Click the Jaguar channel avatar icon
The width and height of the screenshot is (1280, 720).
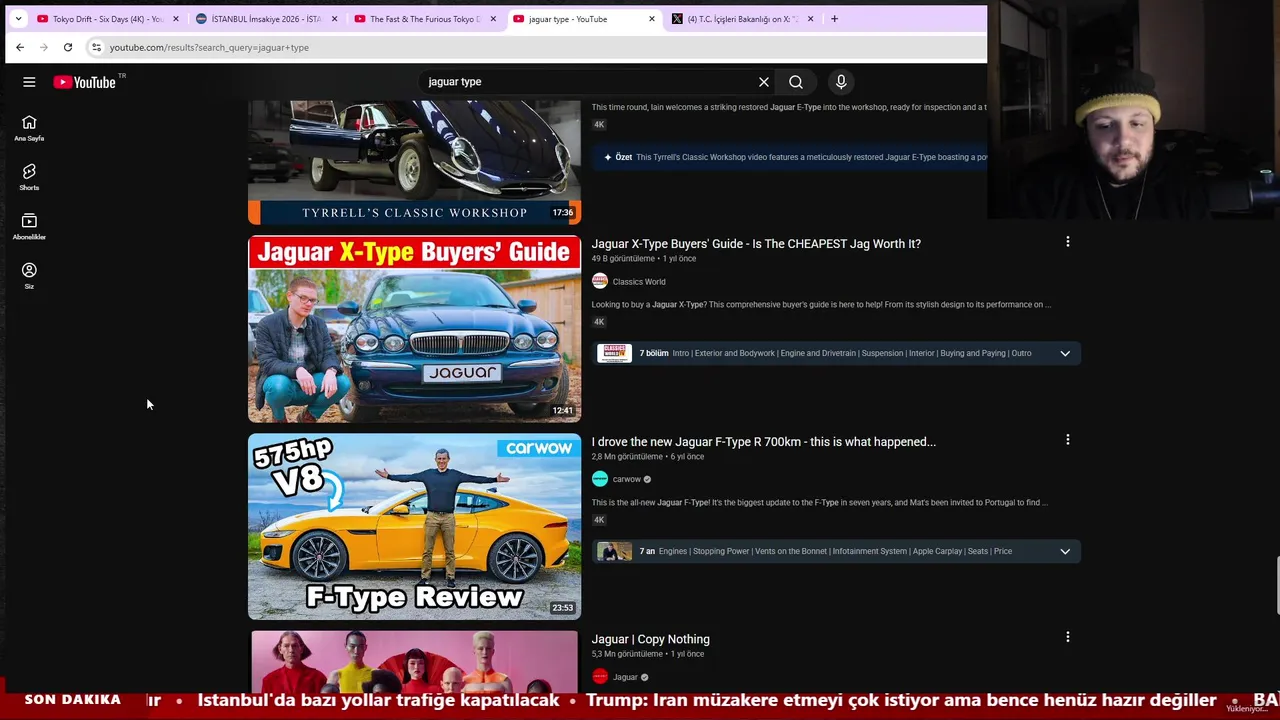point(600,677)
